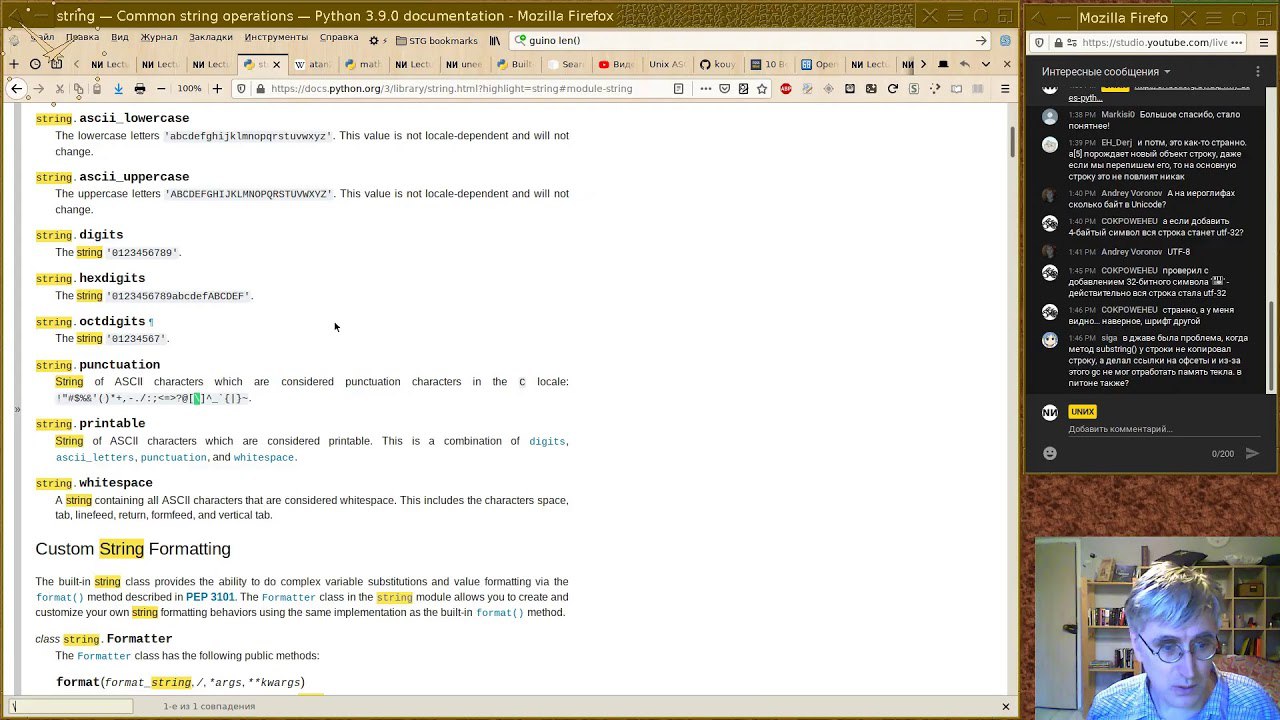This screenshot has height=720, width=1280.
Task: Open chat options three-dots in YouTube window
Action: point(1259,72)
